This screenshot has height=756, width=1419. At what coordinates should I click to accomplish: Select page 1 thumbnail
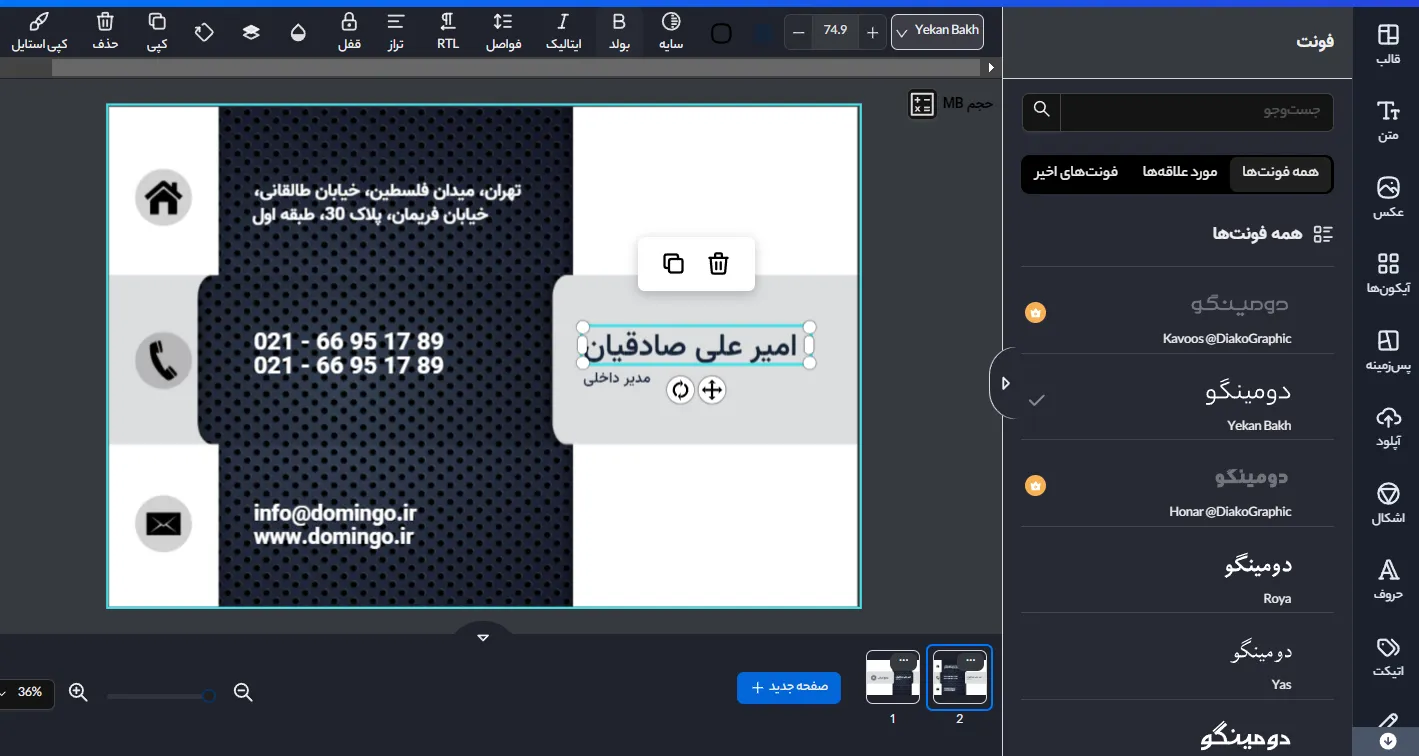(x=893, y=677)
